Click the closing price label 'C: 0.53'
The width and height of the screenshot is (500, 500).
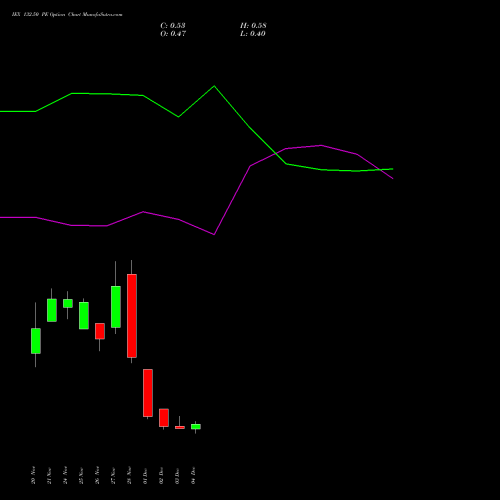point(173,26)
